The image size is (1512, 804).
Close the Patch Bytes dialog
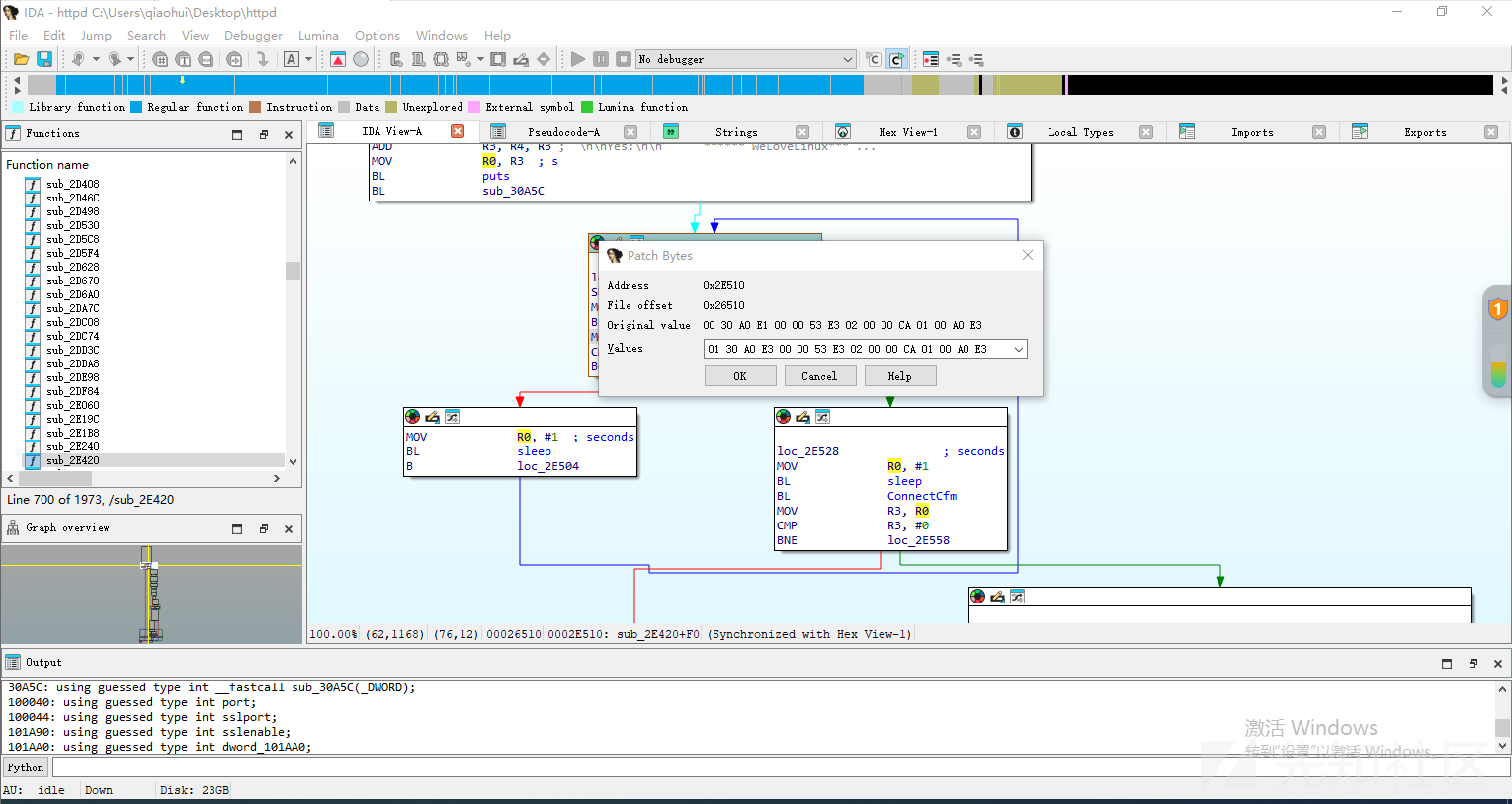[x=1028, y=255]
